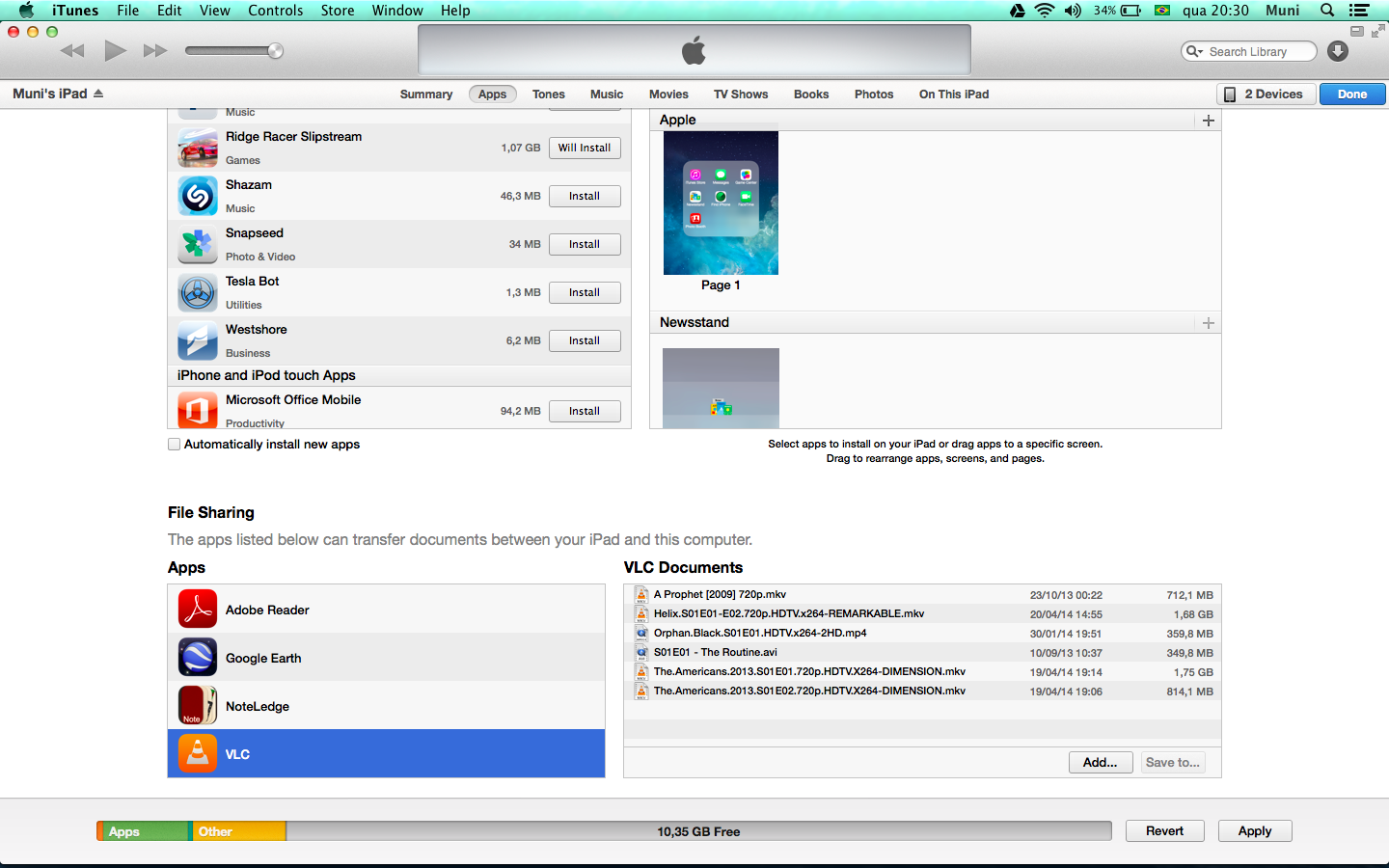Screen dimensions: 1389x868
Task: Select The.Americans.2013.S01E02 mkv file
Action: click(922, 692)
